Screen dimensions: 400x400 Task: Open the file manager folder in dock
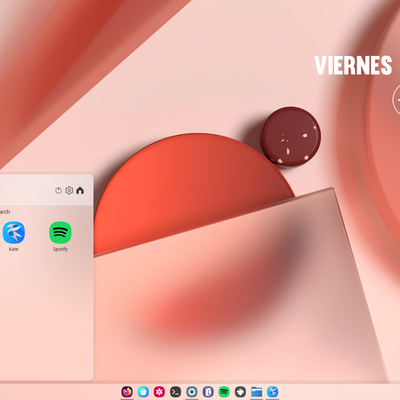pyautogui.click(x=256, y=391)
